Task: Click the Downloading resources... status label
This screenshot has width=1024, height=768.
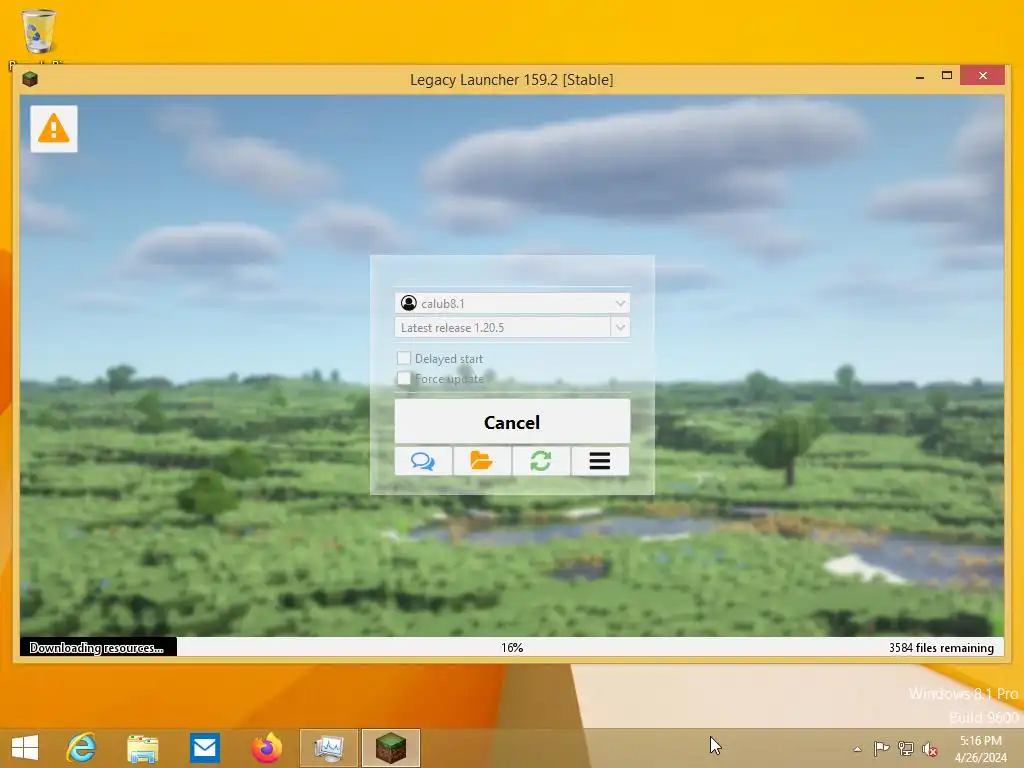Action: point(97,648)
